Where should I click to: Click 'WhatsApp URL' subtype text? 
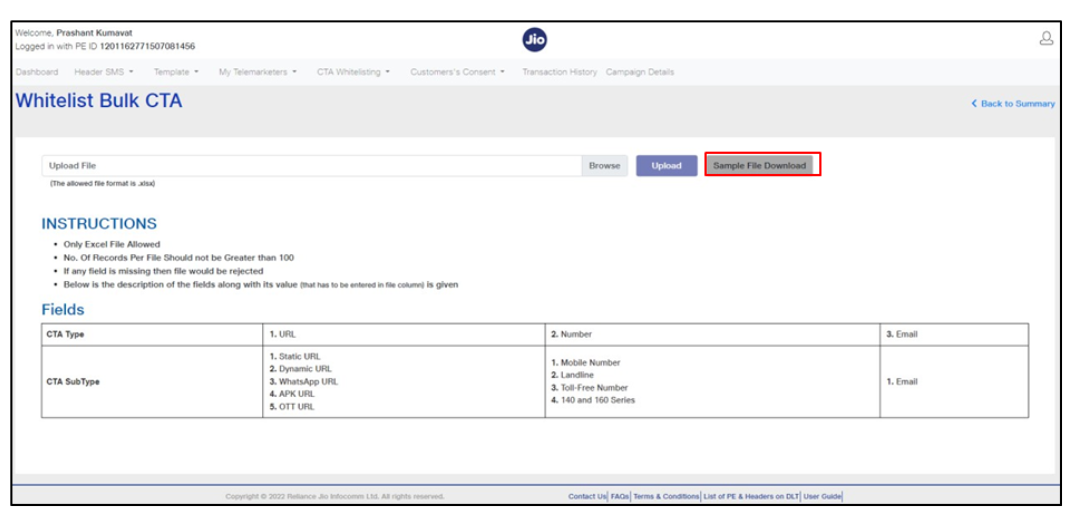[x=308, y=382]
